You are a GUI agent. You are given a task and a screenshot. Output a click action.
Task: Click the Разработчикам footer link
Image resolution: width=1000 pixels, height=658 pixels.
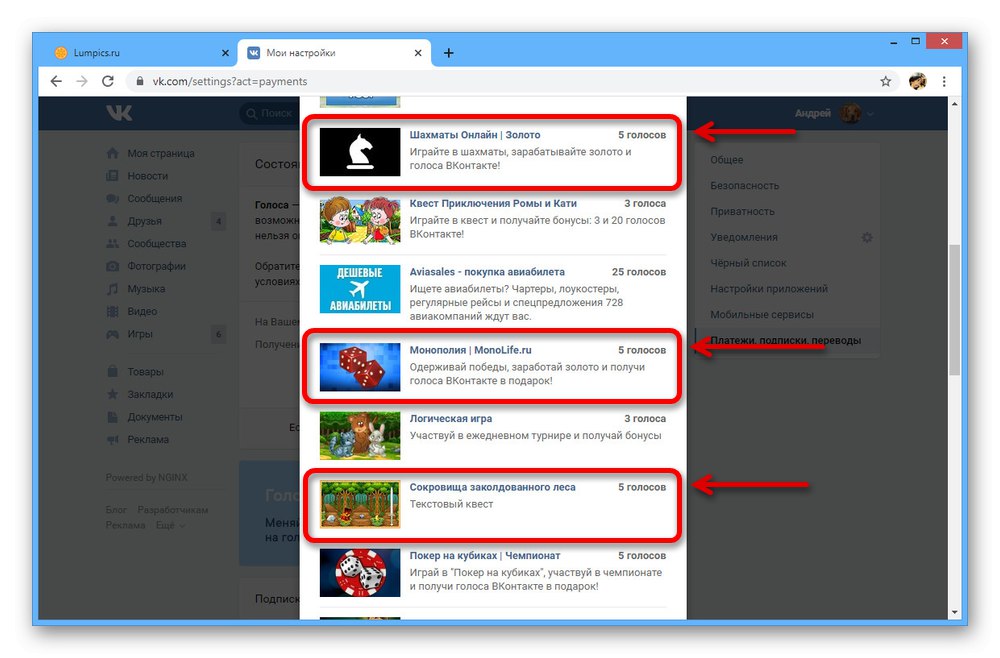[173, 509]
